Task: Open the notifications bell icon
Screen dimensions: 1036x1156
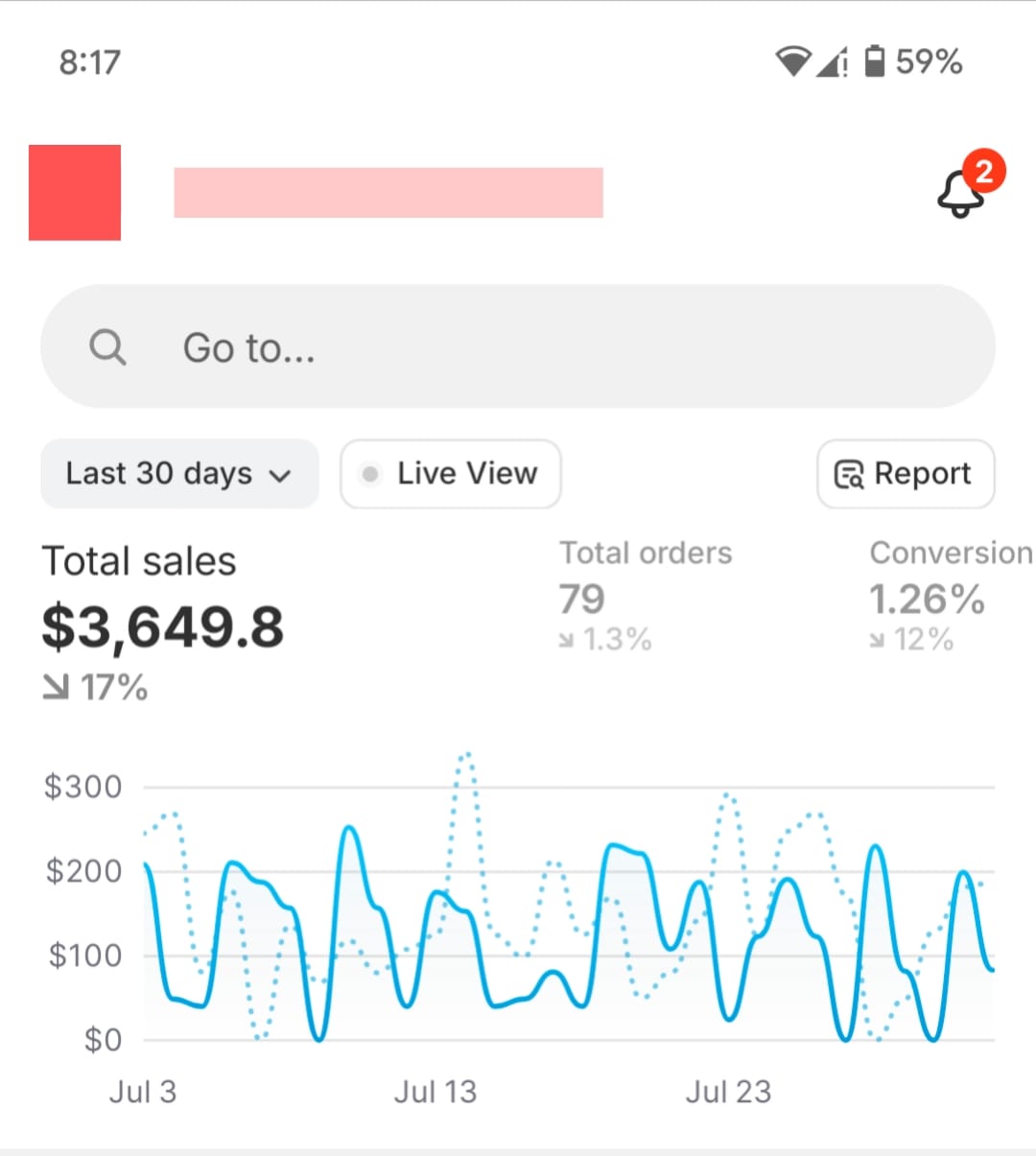Action: point(961,193)
